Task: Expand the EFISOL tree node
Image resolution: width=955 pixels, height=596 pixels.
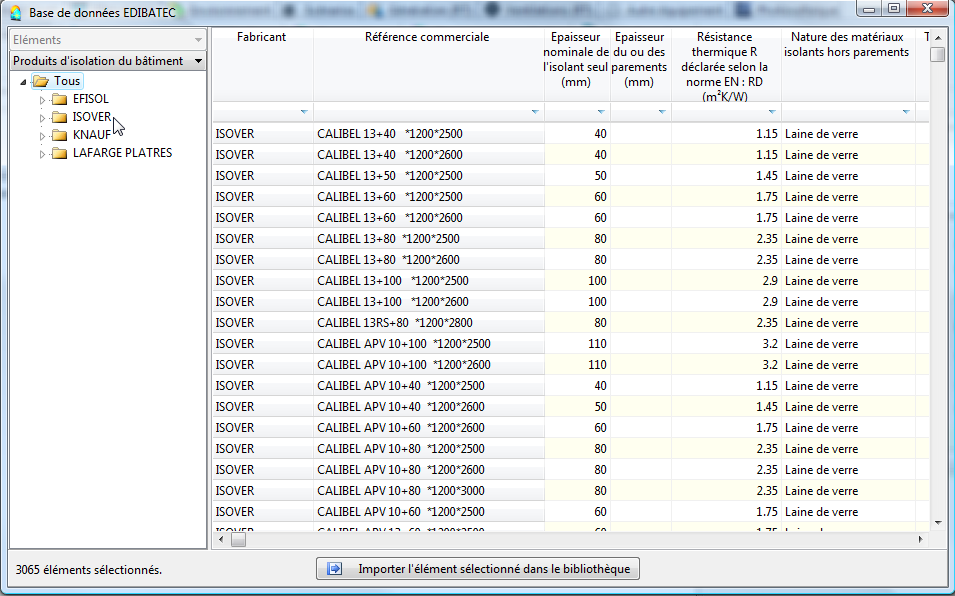Action: click(42, 100)
